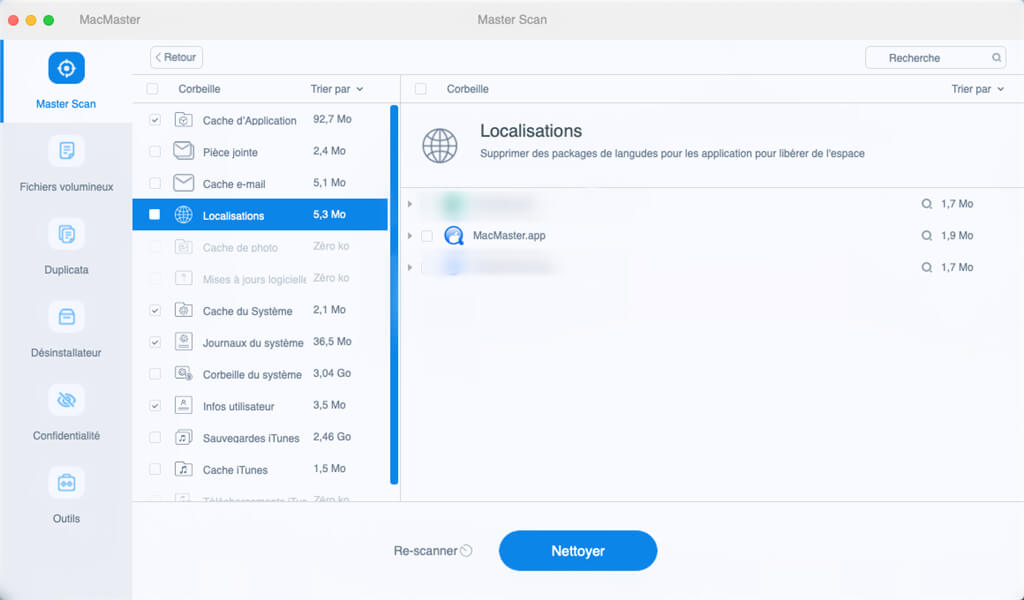Select the Journaux du système row label
Viewport: 1024px width, 600px height.
pyautogui.click(x=253, y=343)
